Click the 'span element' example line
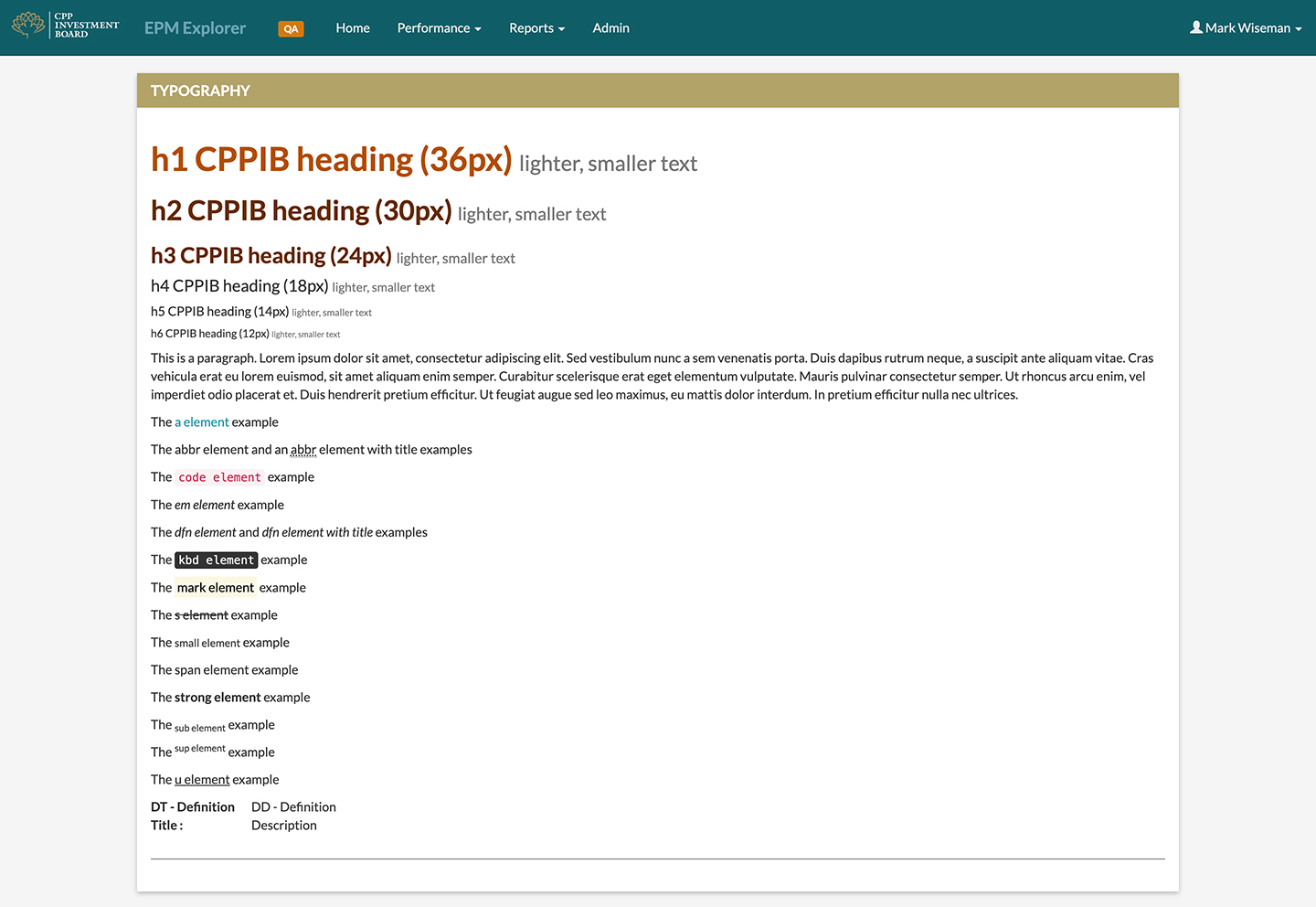This screenshot has height=907, width=1316. [225, 670]
